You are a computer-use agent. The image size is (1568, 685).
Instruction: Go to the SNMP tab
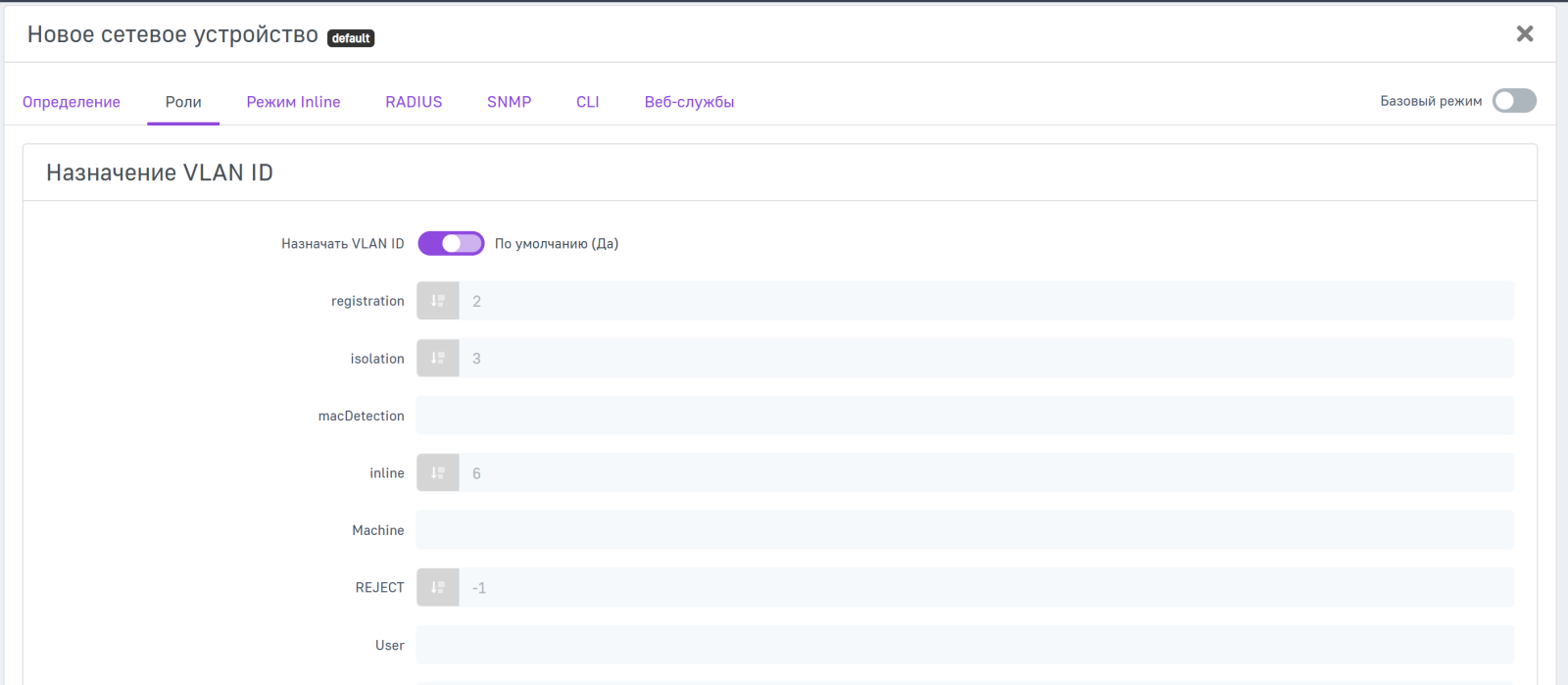(x=509, y=102)
